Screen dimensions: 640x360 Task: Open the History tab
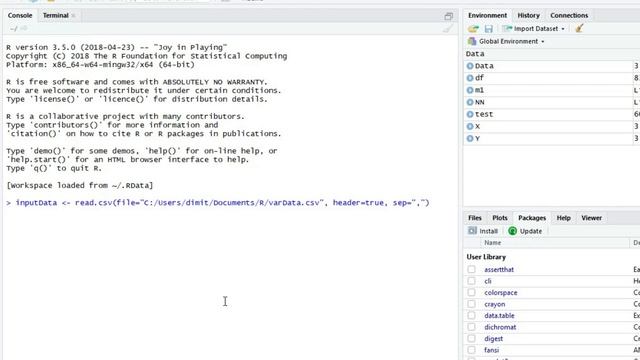tap(528, 16)
